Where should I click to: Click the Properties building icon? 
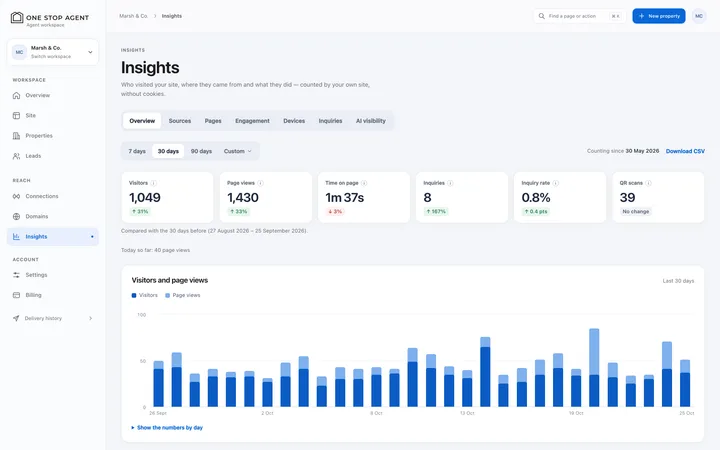click(x=17, y=136)
